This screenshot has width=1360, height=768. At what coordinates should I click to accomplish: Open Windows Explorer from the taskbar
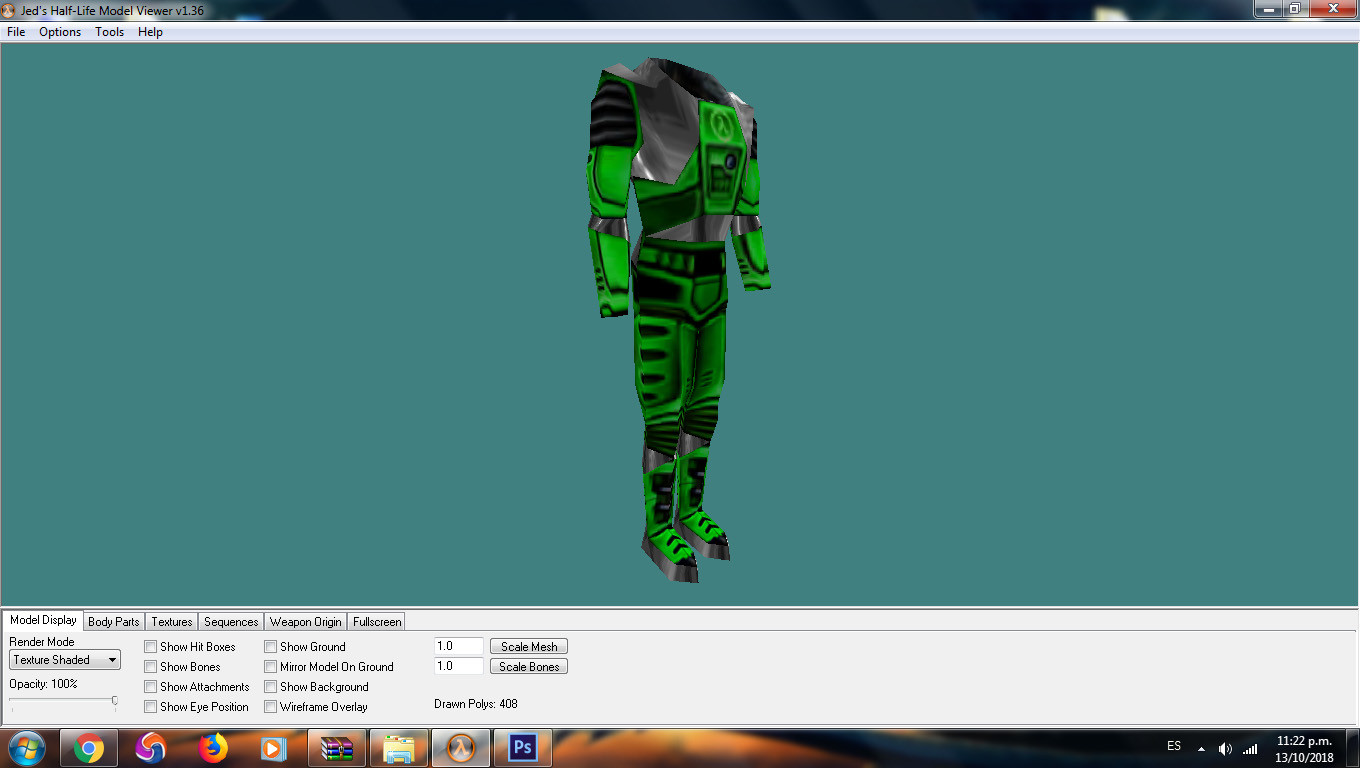pyautogui.click(x=398, y=747)
